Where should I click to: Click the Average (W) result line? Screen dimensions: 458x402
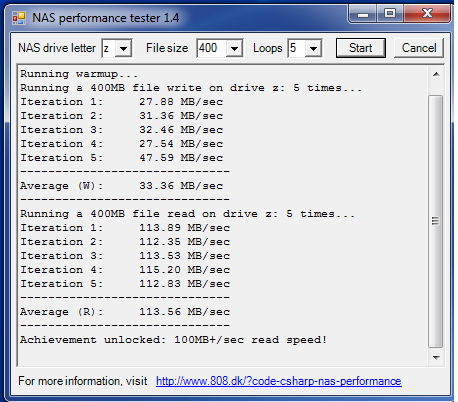coord(121,186)
